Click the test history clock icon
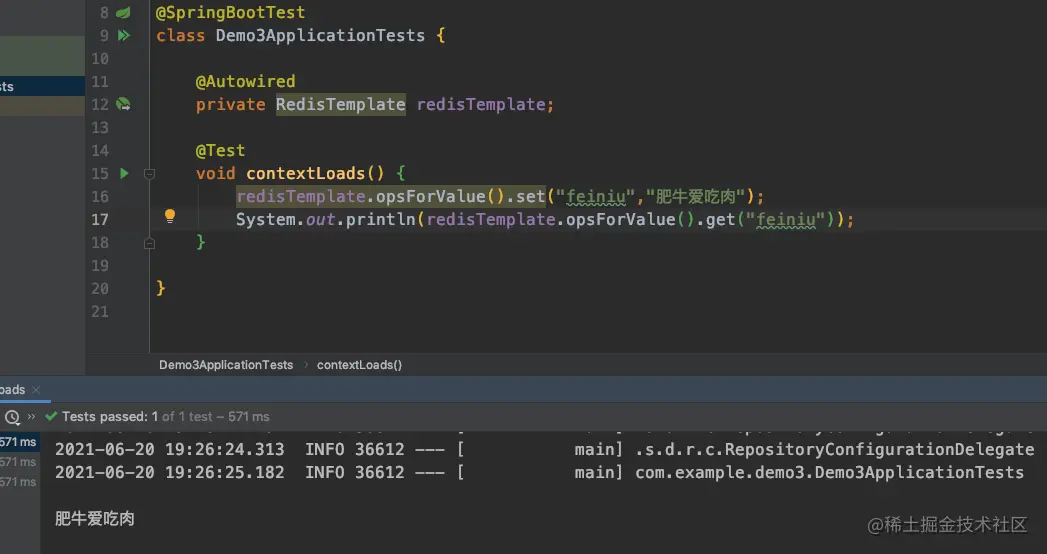Screen dimensions: 1047x554 (x=12, y=417)
